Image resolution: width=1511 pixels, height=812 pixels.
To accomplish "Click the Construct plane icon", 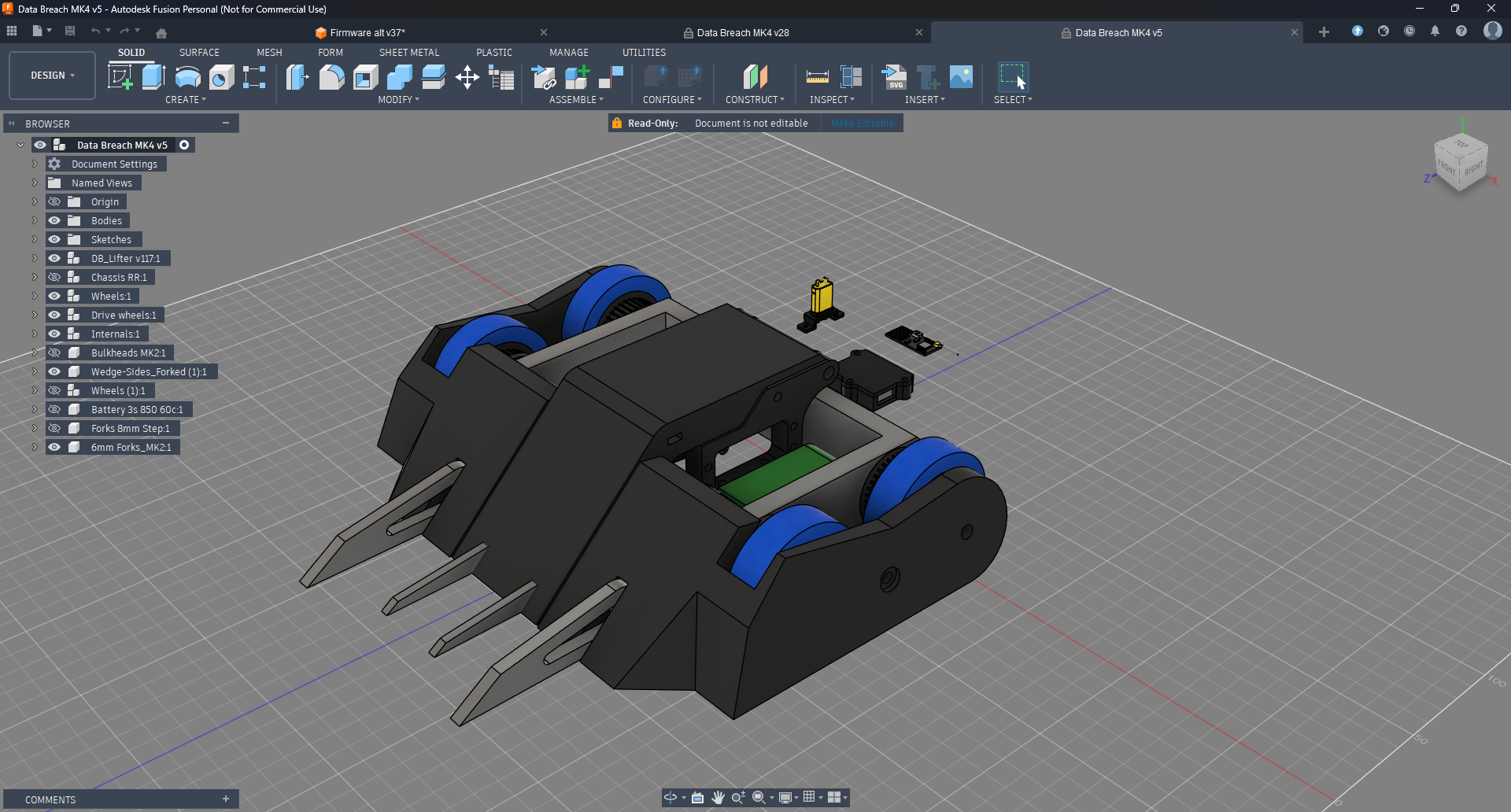I will tap(755, 77).
